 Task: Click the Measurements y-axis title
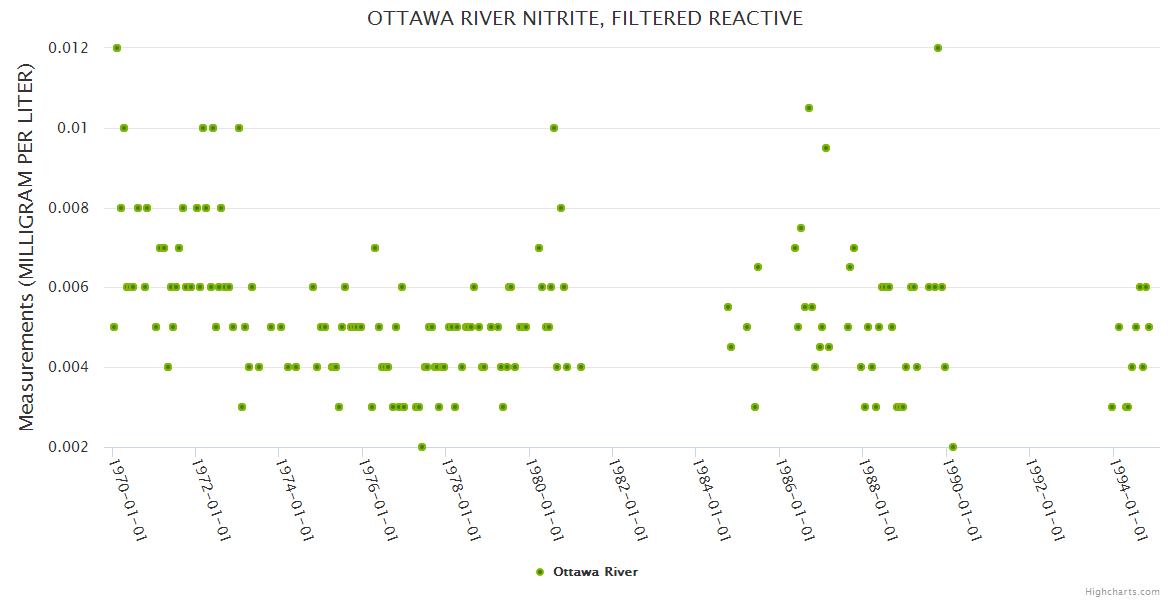[27, 247]
